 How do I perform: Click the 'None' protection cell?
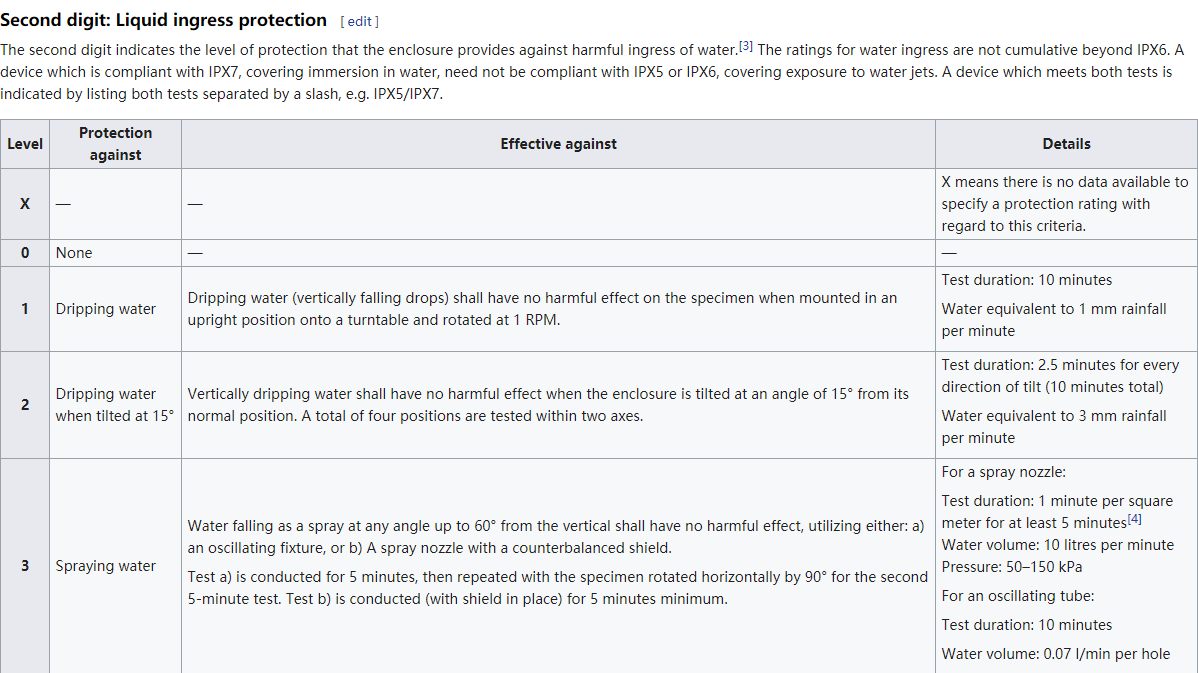click(115, 253)
